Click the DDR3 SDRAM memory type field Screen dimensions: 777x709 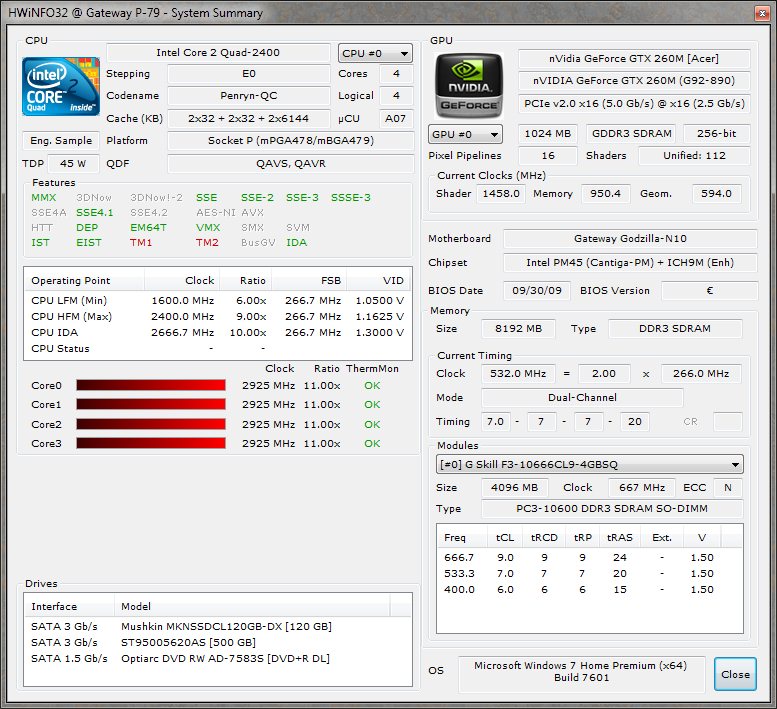675,328
